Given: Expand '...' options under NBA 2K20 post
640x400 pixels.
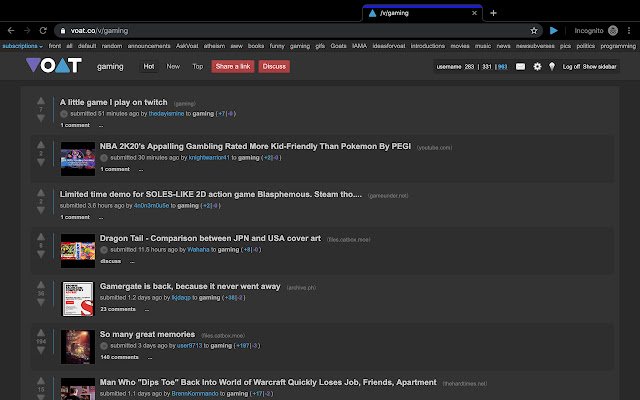Looking at the screenshot, I should point(141,169).
